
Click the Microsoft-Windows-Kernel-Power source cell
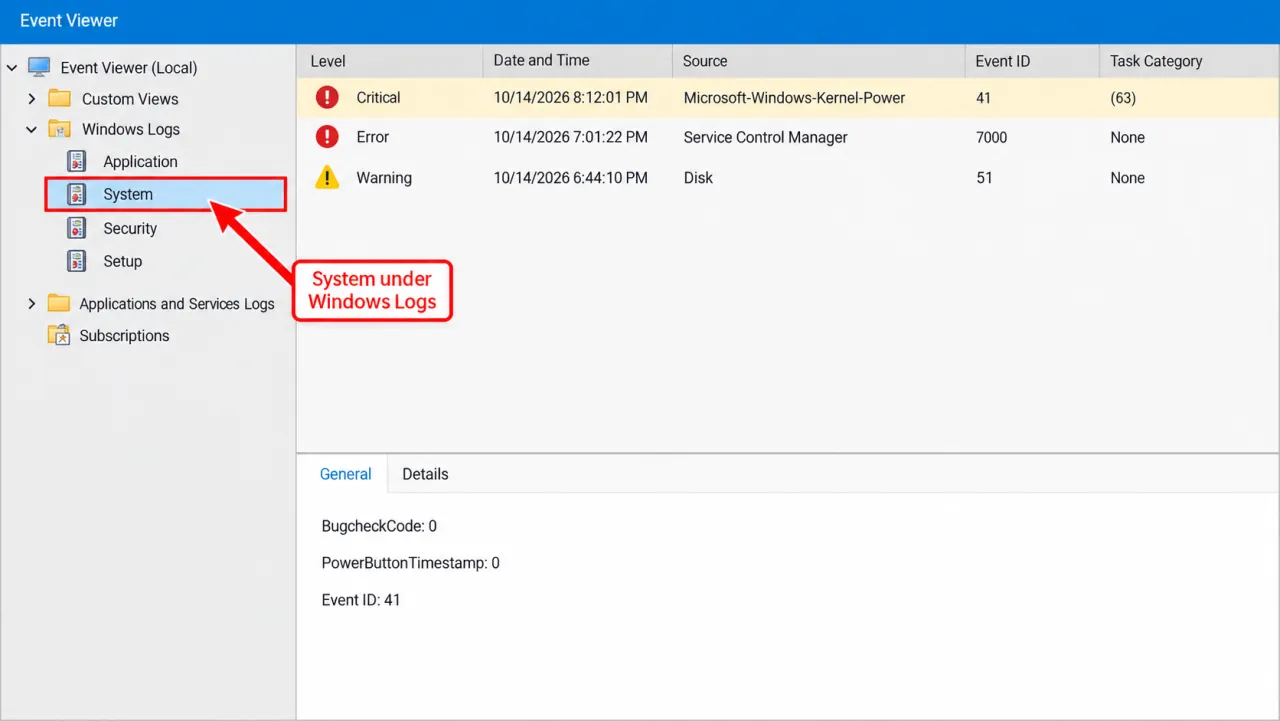(x=795, y=98)
